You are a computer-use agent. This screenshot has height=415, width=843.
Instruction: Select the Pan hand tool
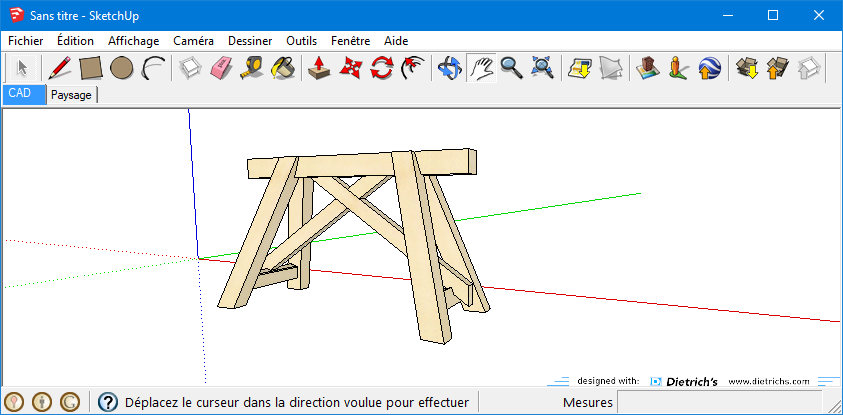(x=481, y=68)
